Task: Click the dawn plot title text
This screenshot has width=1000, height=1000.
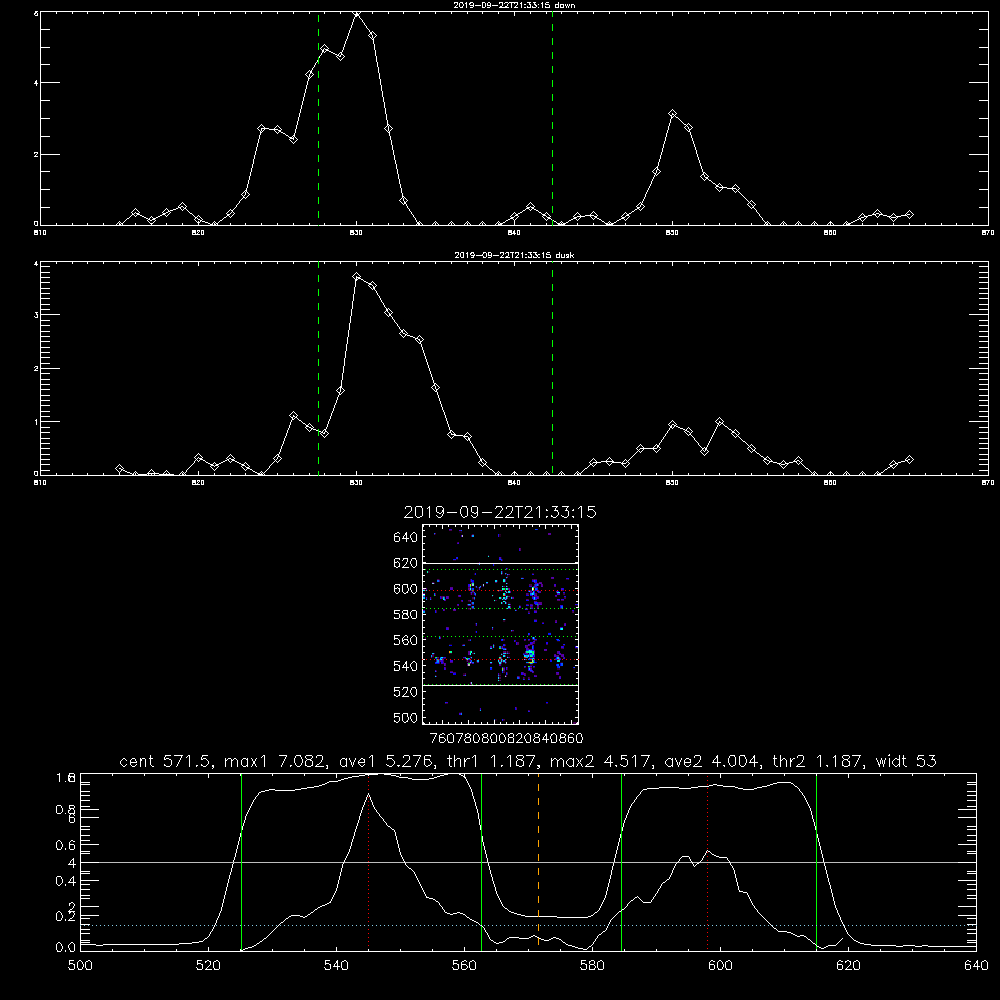Action: point(514,5)
